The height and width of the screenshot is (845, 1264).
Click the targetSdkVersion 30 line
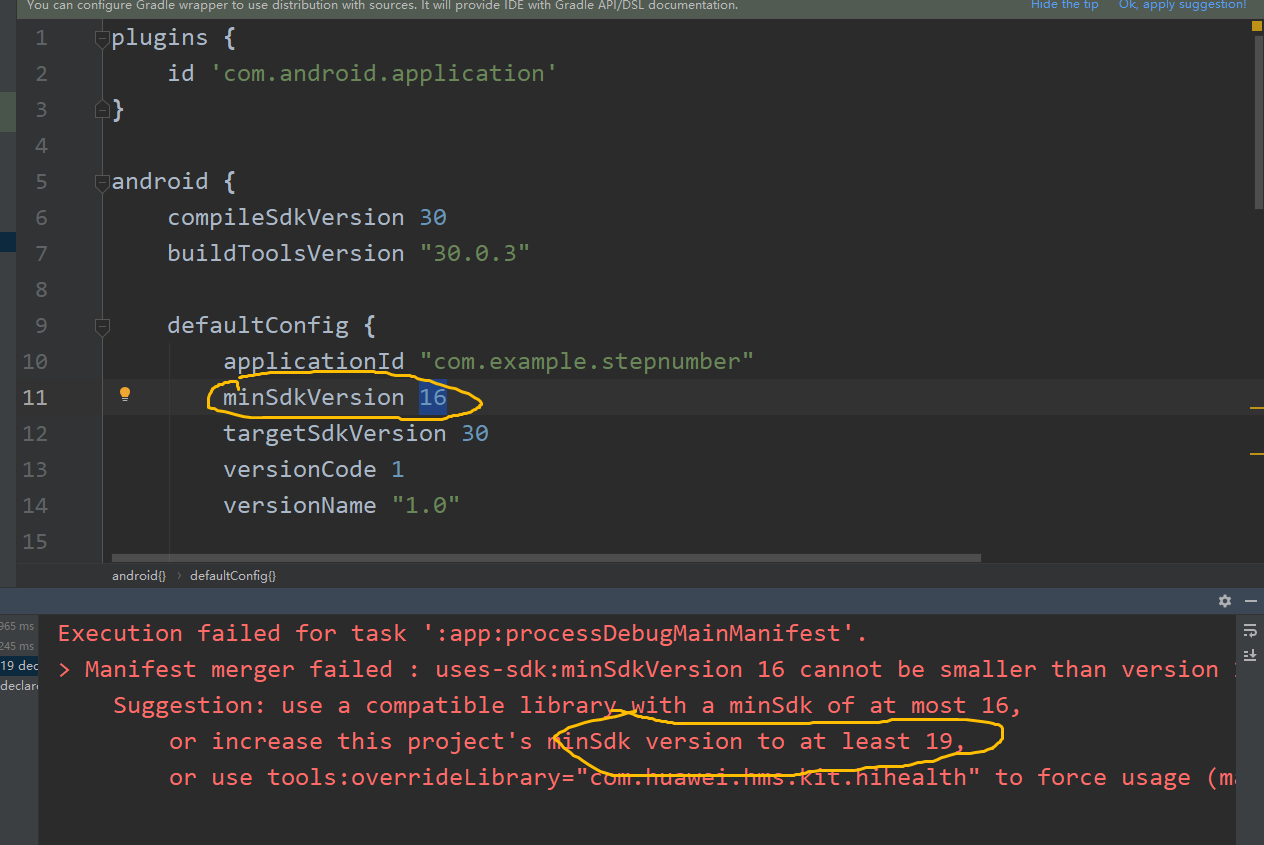356,433
